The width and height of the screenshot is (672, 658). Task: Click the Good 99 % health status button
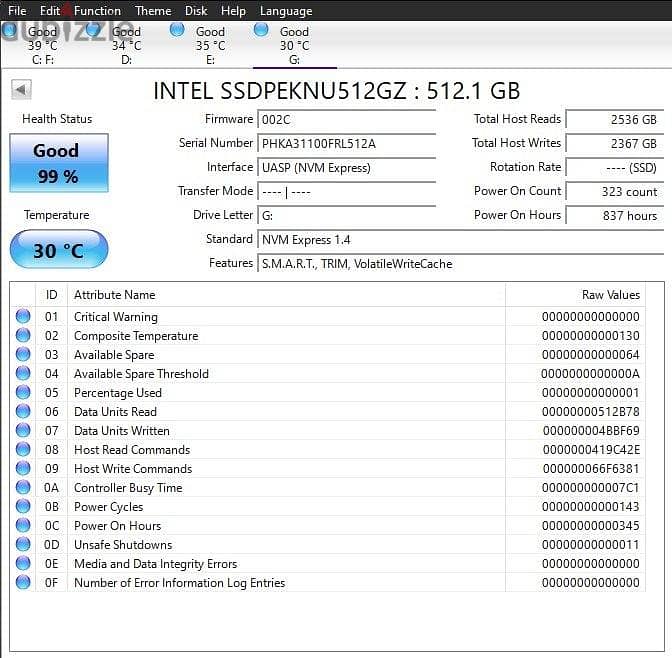(x=59, y=163)
